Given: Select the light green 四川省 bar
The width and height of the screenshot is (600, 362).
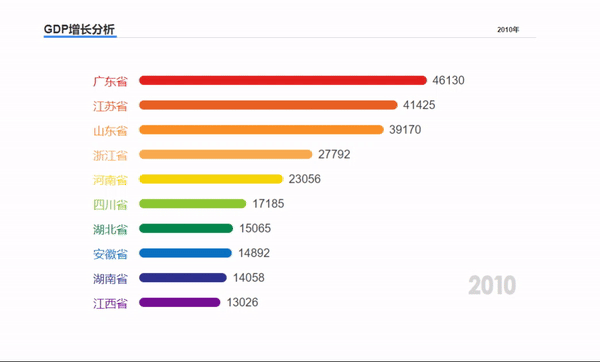Looking at the screenshot, I should click(x=192, y=204).
